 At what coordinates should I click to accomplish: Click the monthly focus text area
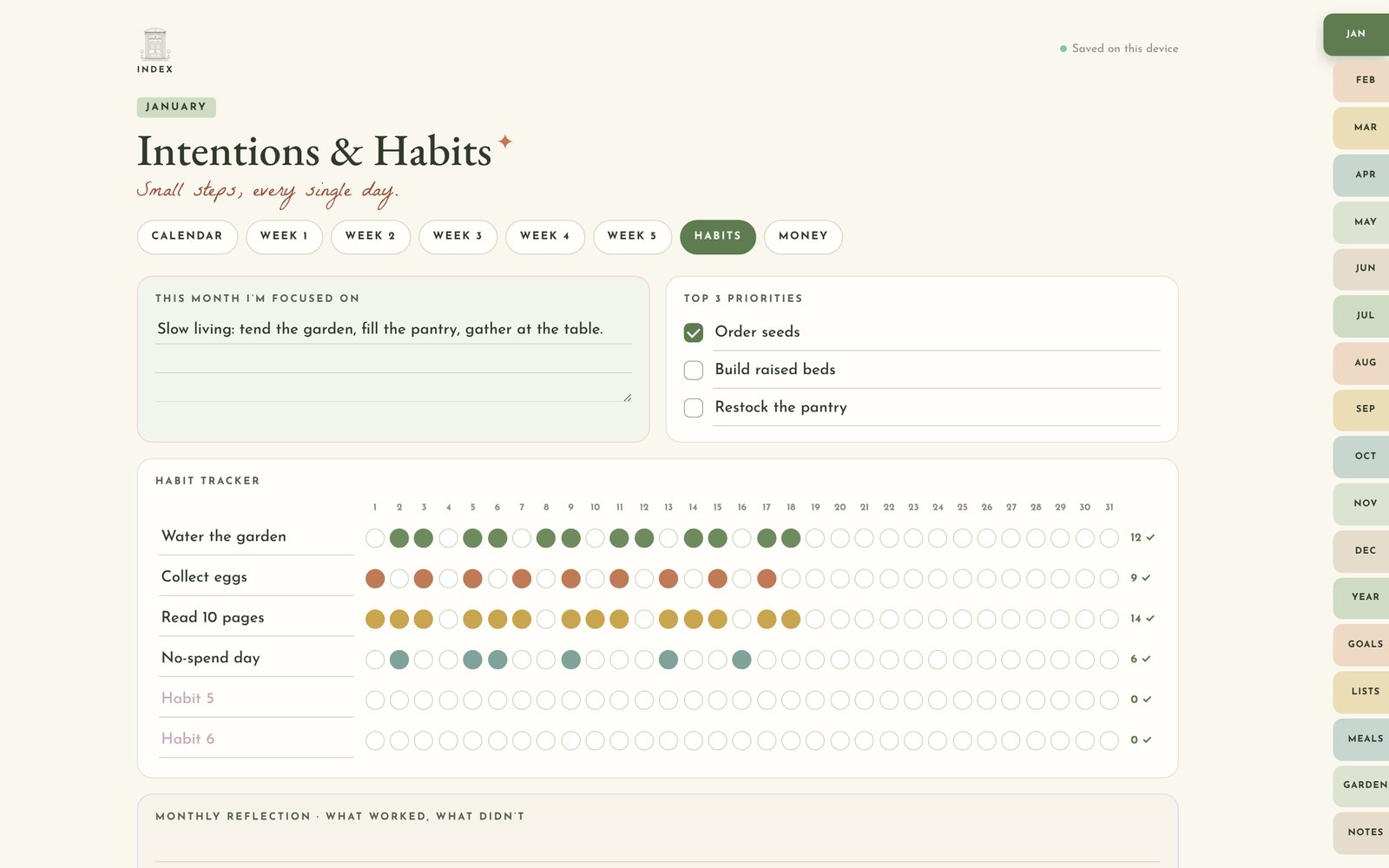coord(393,358)
